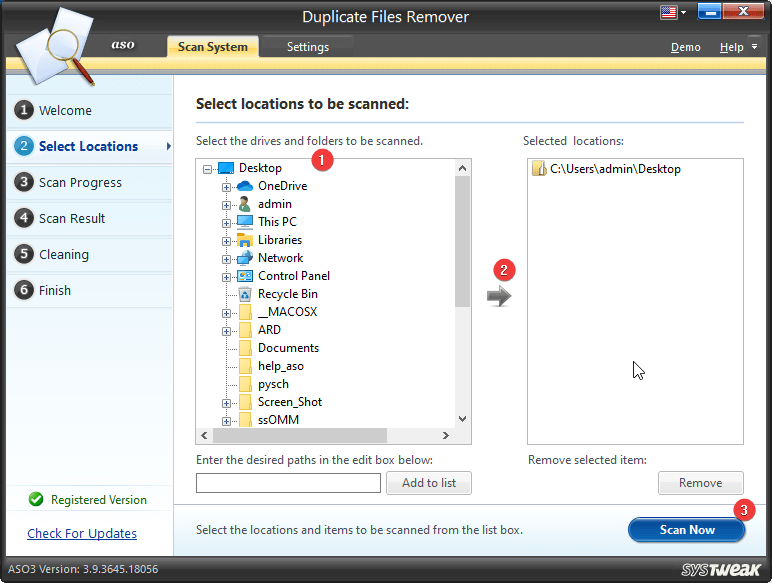Open the Demo menu
This screenshot has width=772, height=583.
pos(685,47)
